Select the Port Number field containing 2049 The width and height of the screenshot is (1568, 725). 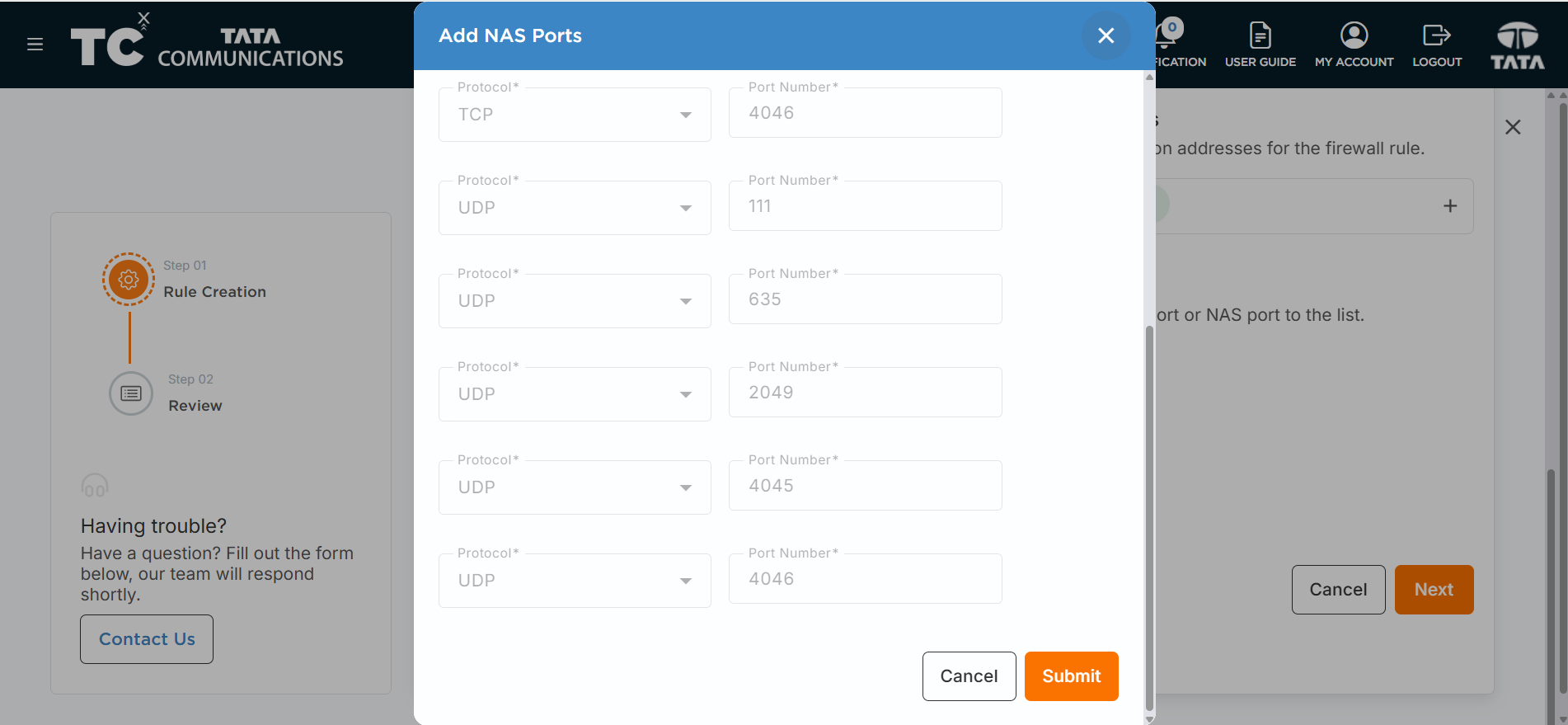pos(866,393)
